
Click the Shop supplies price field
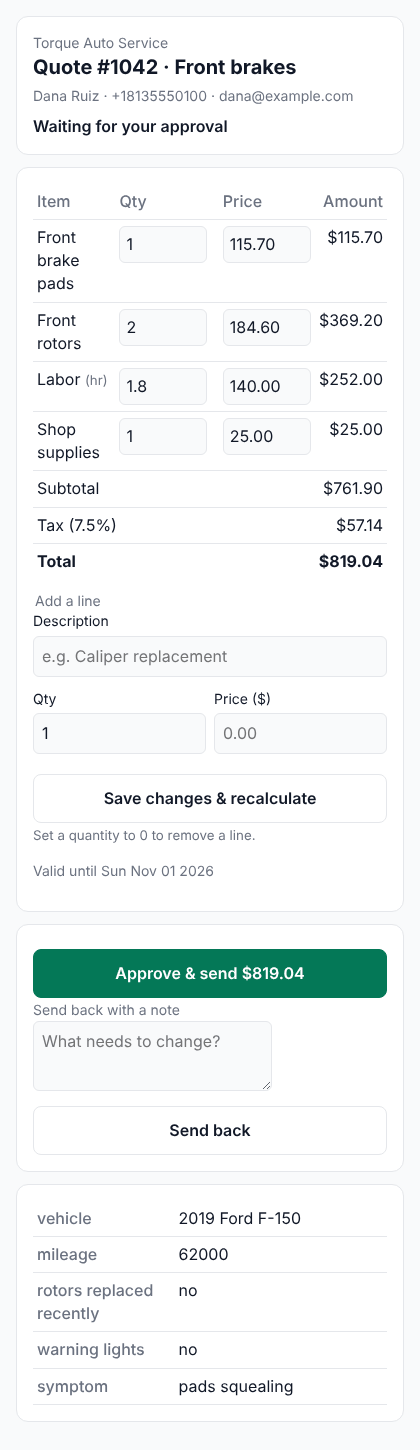pyautogui.click(x=267, y=436)
